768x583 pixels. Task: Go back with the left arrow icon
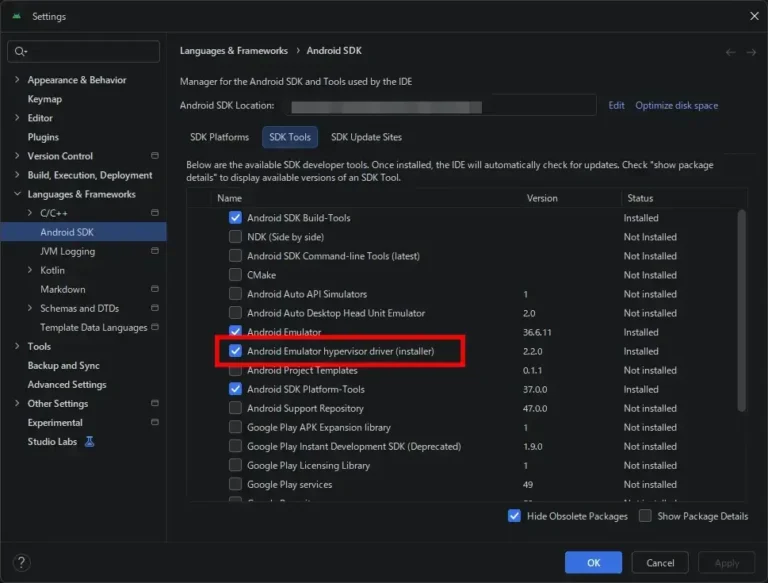730,52
